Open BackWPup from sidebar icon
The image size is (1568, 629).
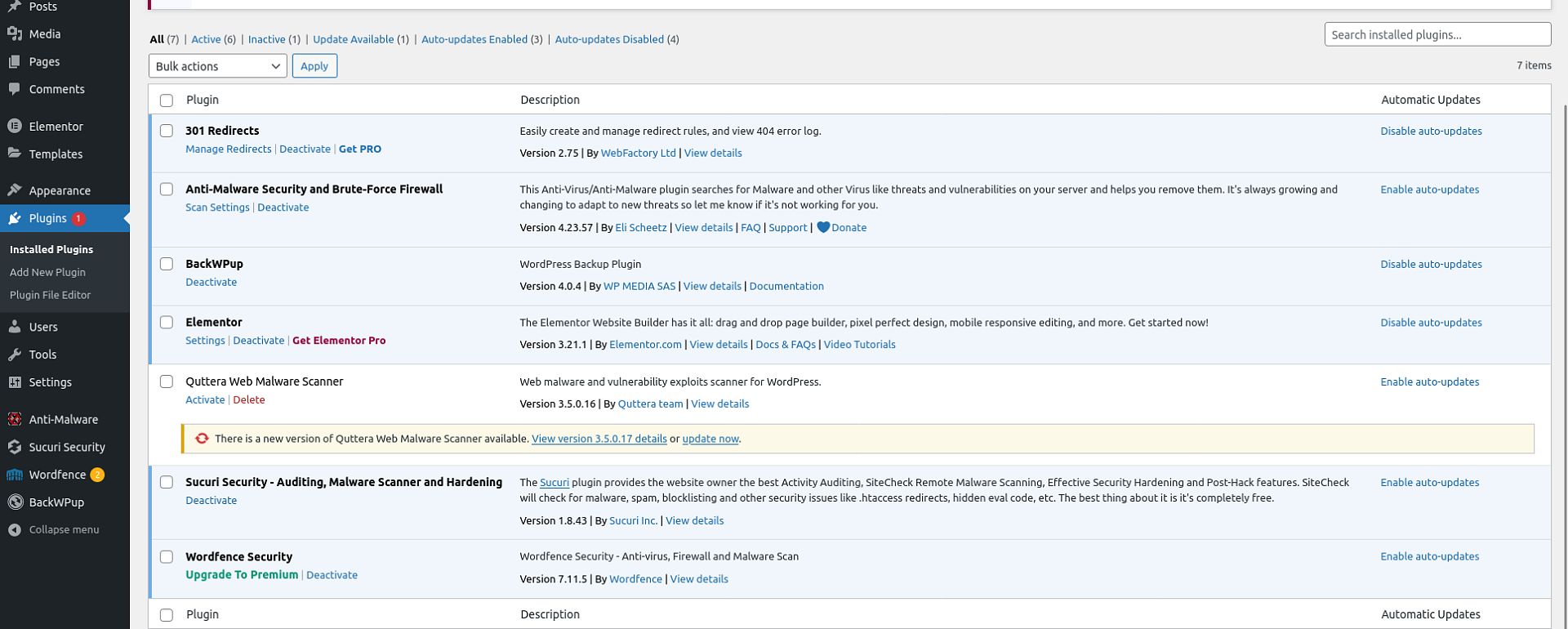[x=15, y=502]
